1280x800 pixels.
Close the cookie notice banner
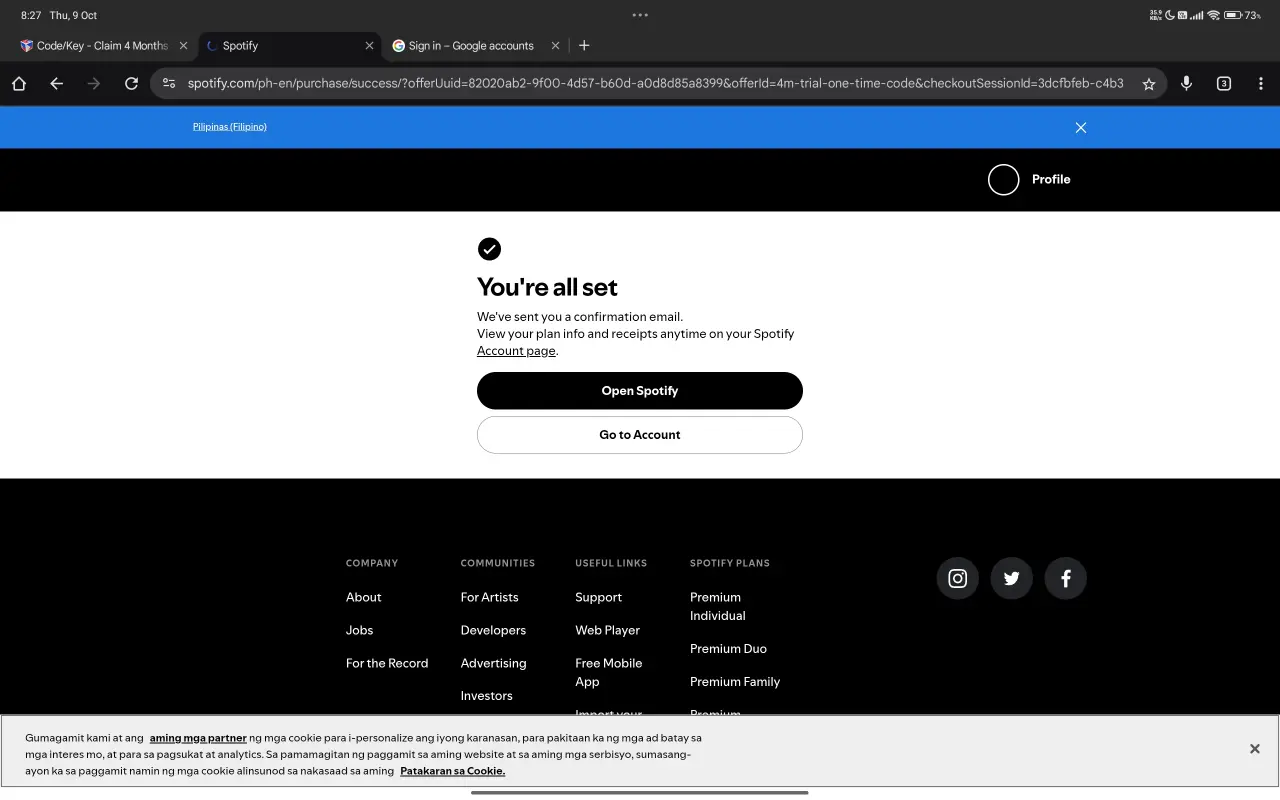1254,749
